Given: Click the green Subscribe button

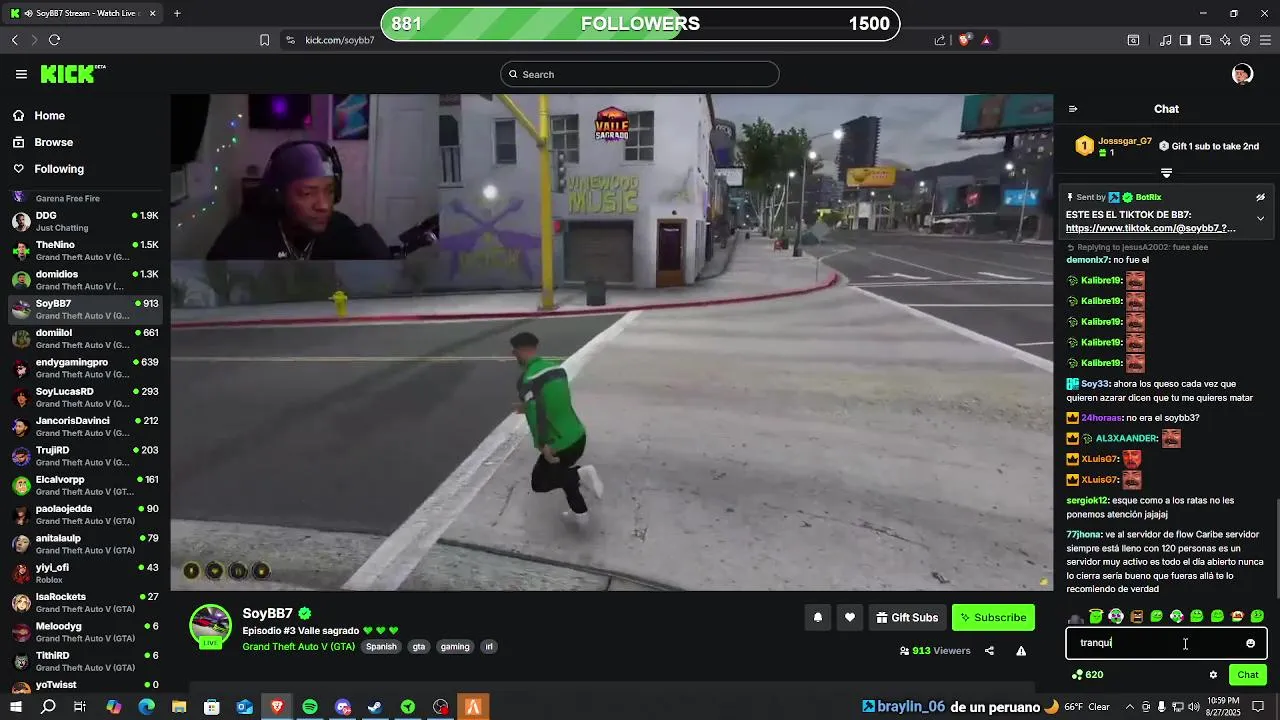Looking at the screenshot, I should 993,618.
